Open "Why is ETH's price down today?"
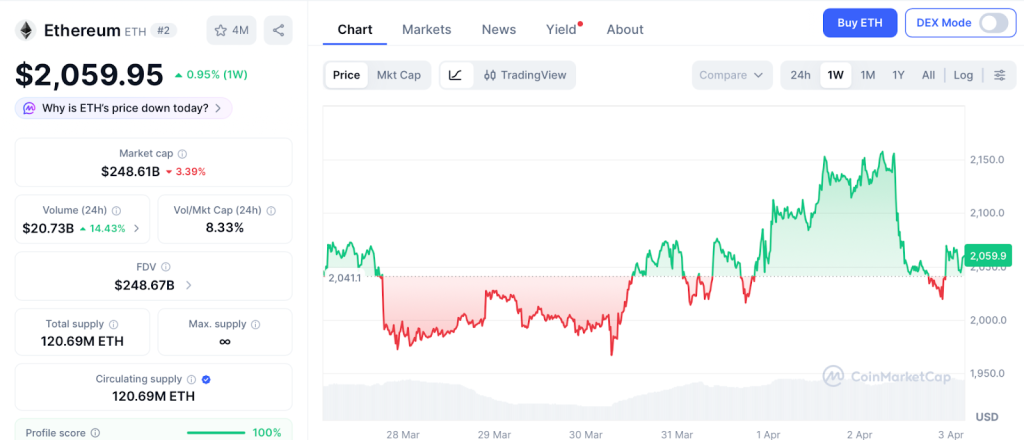Screen dimensions: 1024x440 [x=124, y=108]
